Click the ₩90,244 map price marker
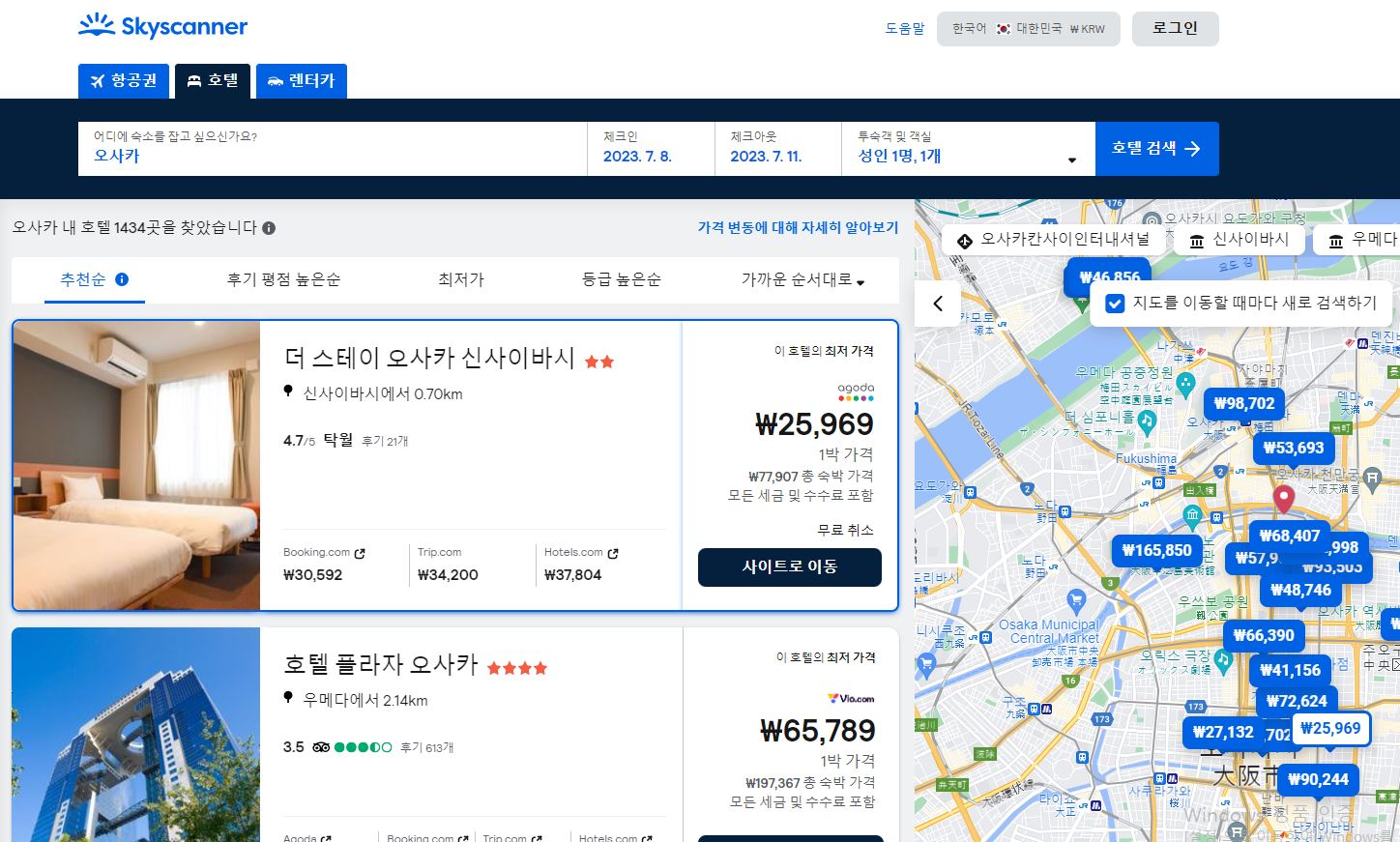Viewport: 1400px width, 842px height. pos(1318,779)
